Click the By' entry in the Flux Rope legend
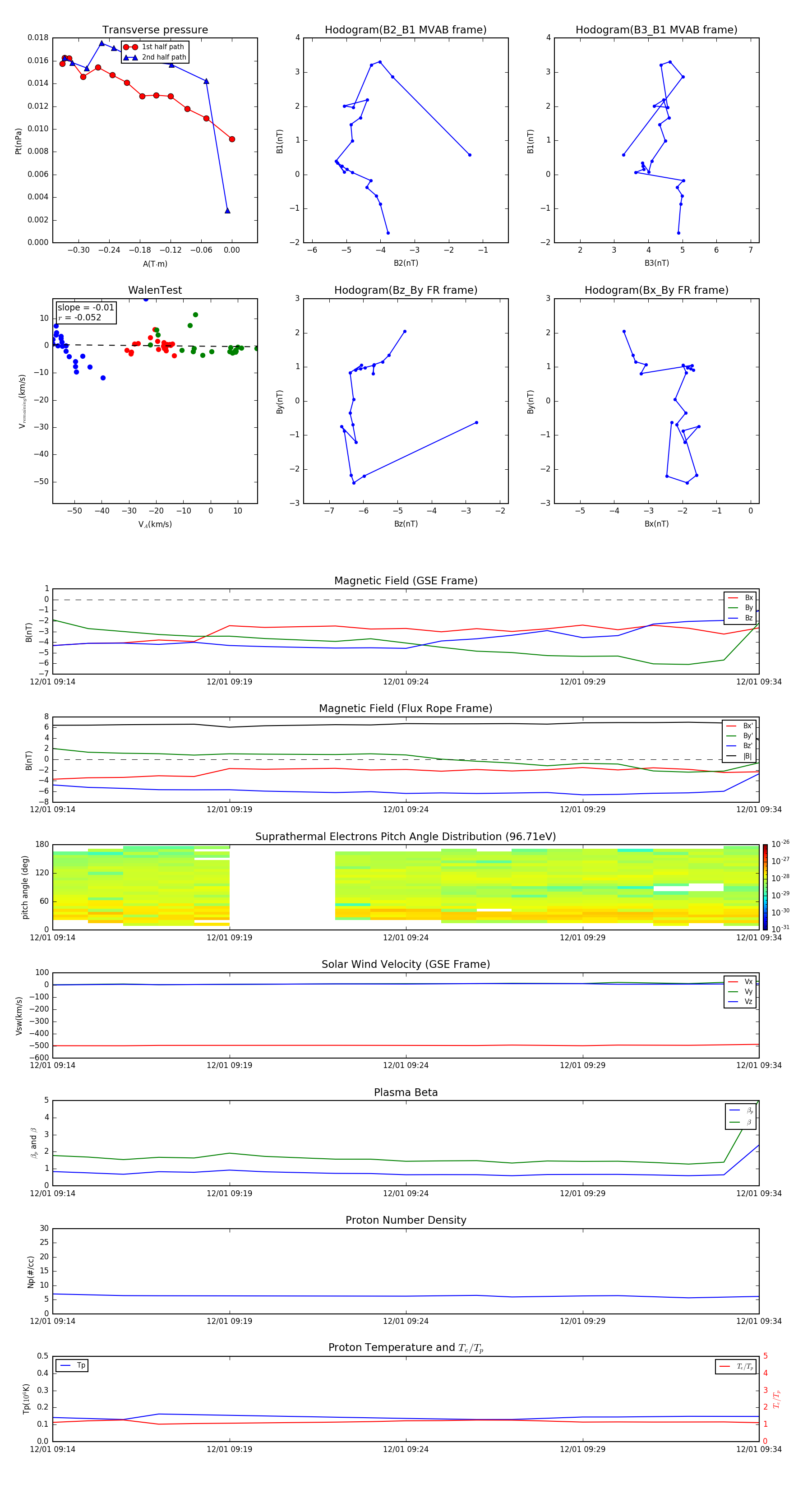Screen dimensions: 812x1489 point(739,736)
